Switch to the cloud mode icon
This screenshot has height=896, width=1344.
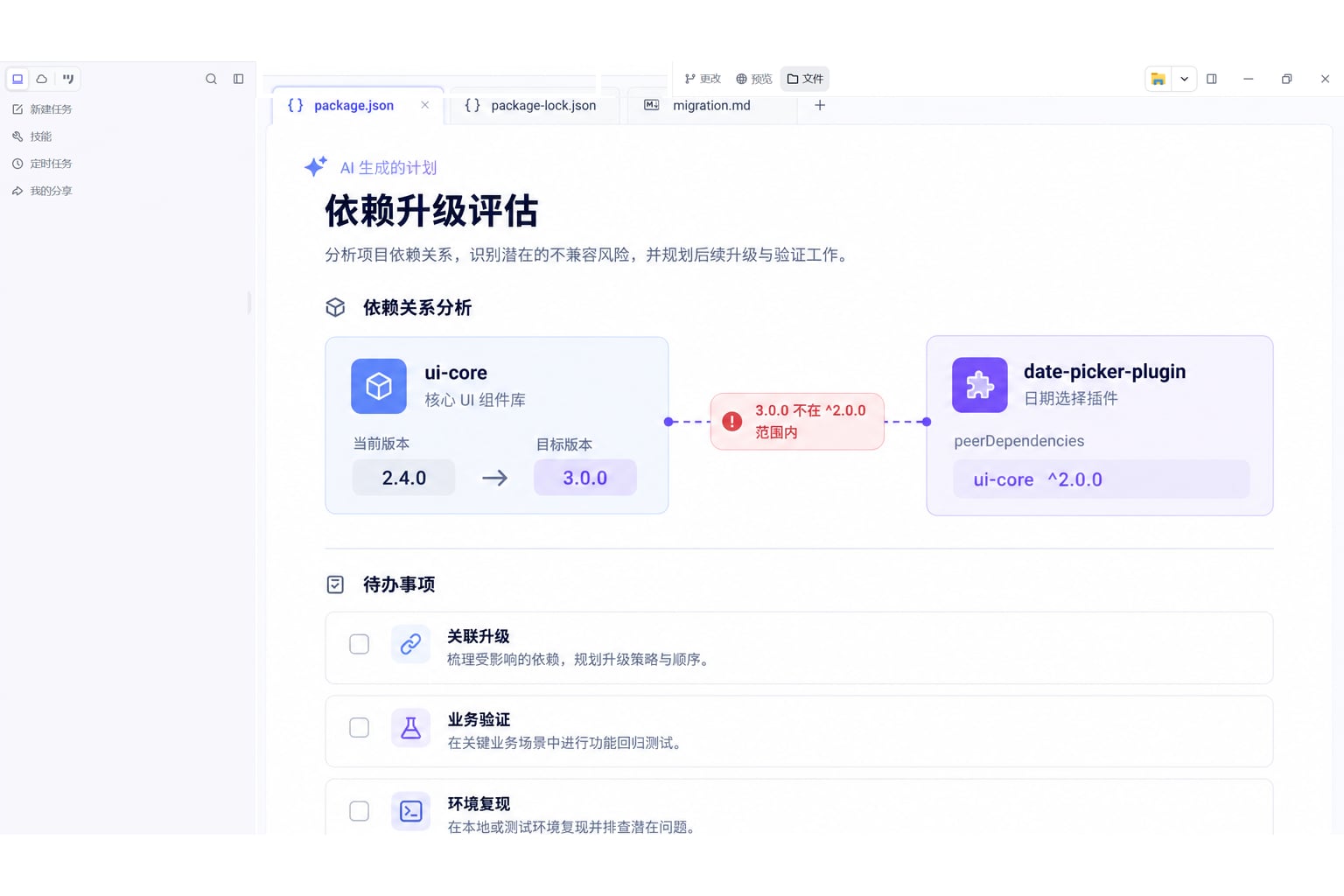42,79
